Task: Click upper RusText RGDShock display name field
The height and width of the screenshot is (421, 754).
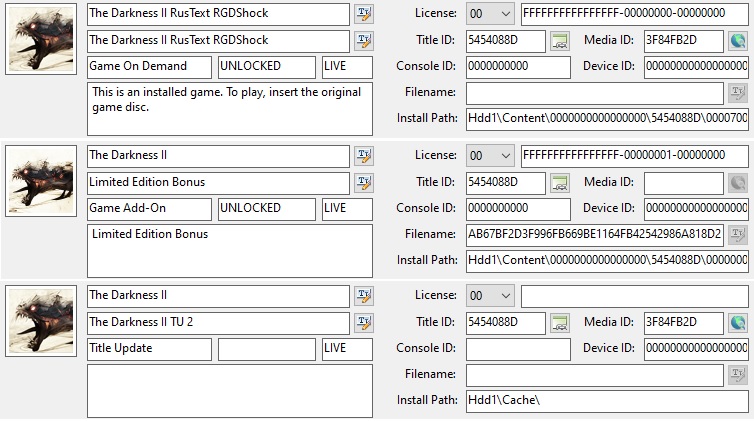Action: (218, 14)
